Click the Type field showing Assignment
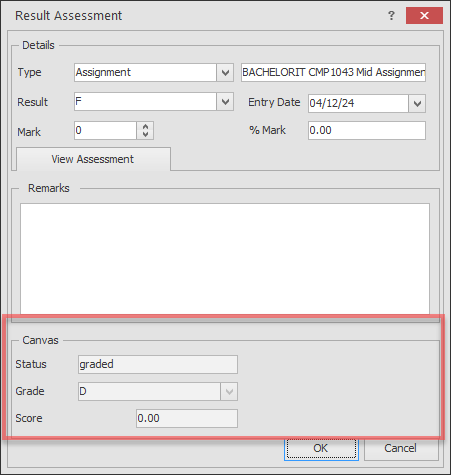Screen dimensions: 451x475 pyautogui.click(x=145, y=72)
